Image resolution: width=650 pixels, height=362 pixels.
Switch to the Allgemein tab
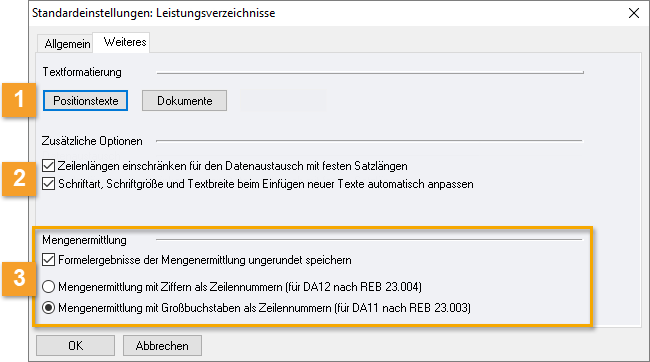coord(67,44)
